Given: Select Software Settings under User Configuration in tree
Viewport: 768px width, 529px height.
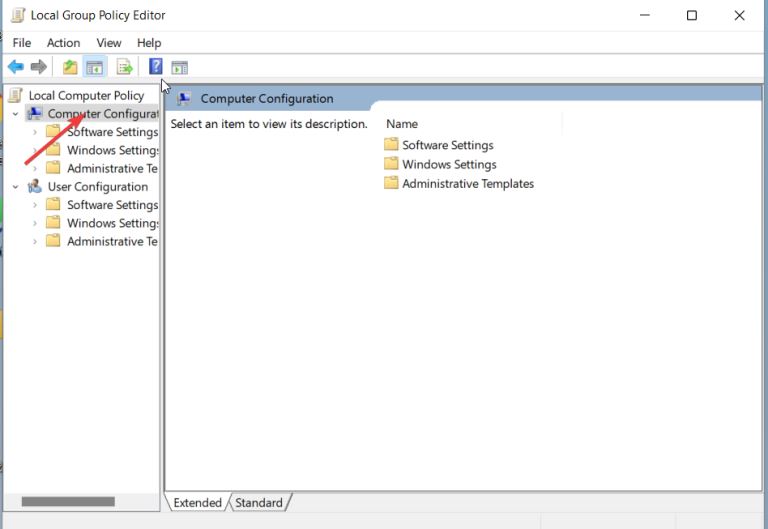Looking at the screenshot, I should point(113,205).
